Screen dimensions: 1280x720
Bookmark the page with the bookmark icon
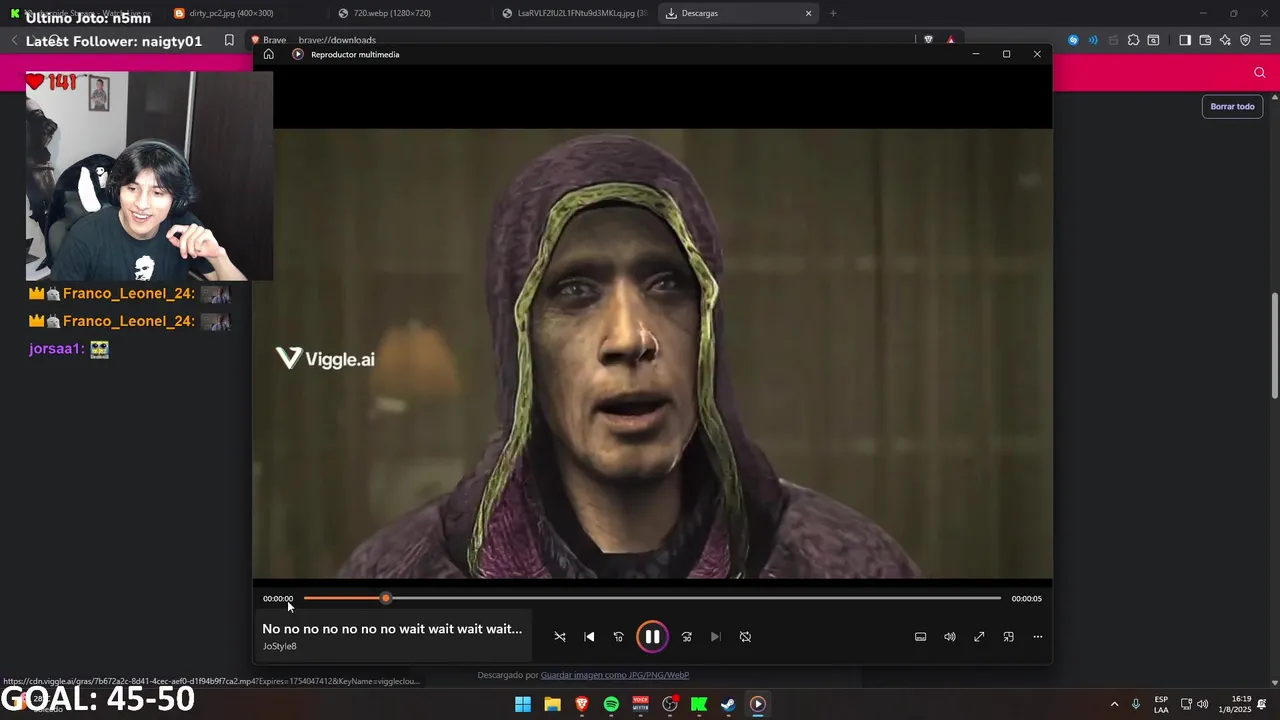[x=229, y=40]
